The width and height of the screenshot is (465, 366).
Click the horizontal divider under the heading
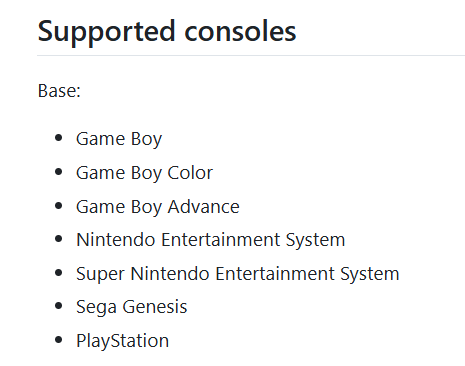point(251,55)
